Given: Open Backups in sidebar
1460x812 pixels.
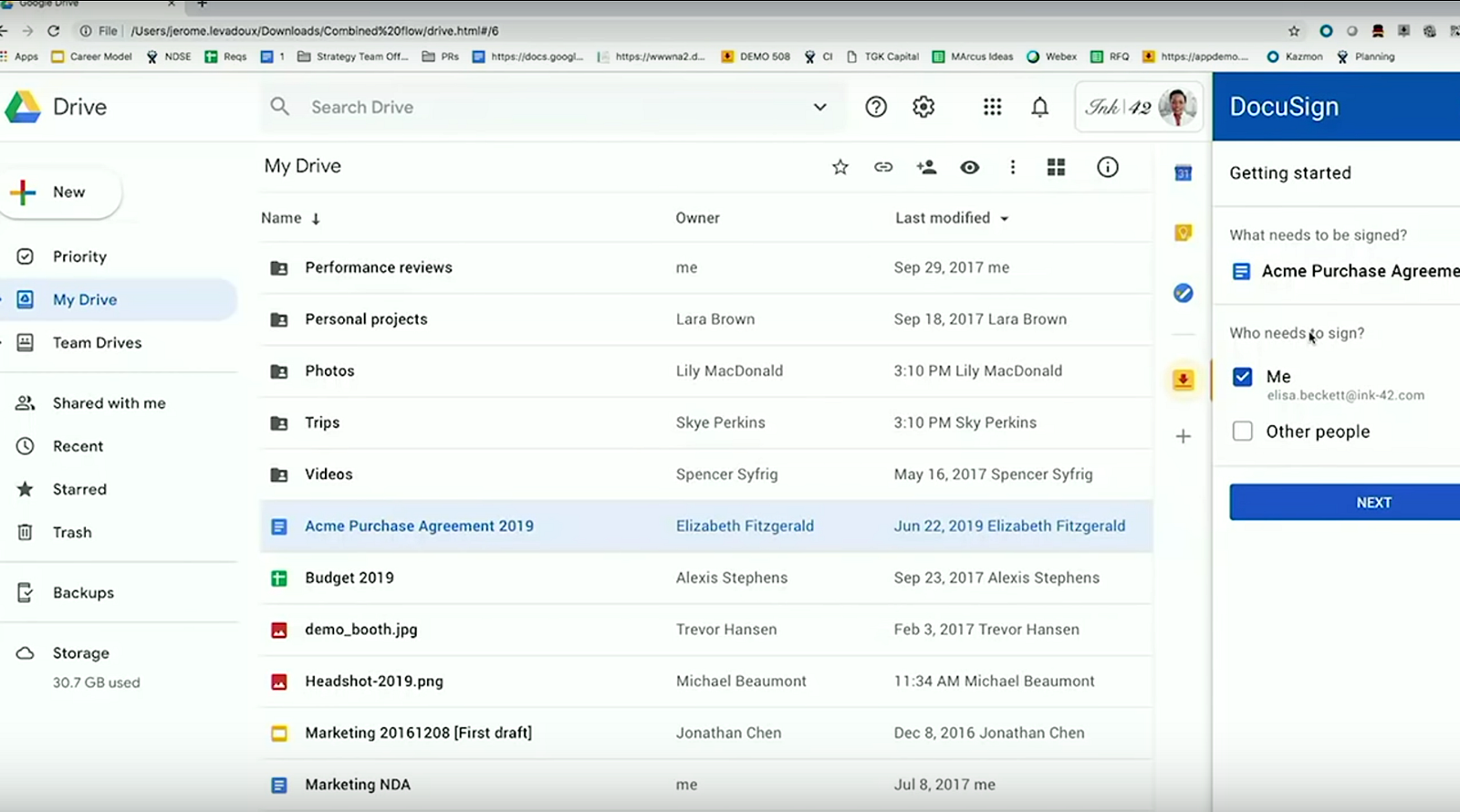Looking at the screenshot, I should [x=83, y=593].
